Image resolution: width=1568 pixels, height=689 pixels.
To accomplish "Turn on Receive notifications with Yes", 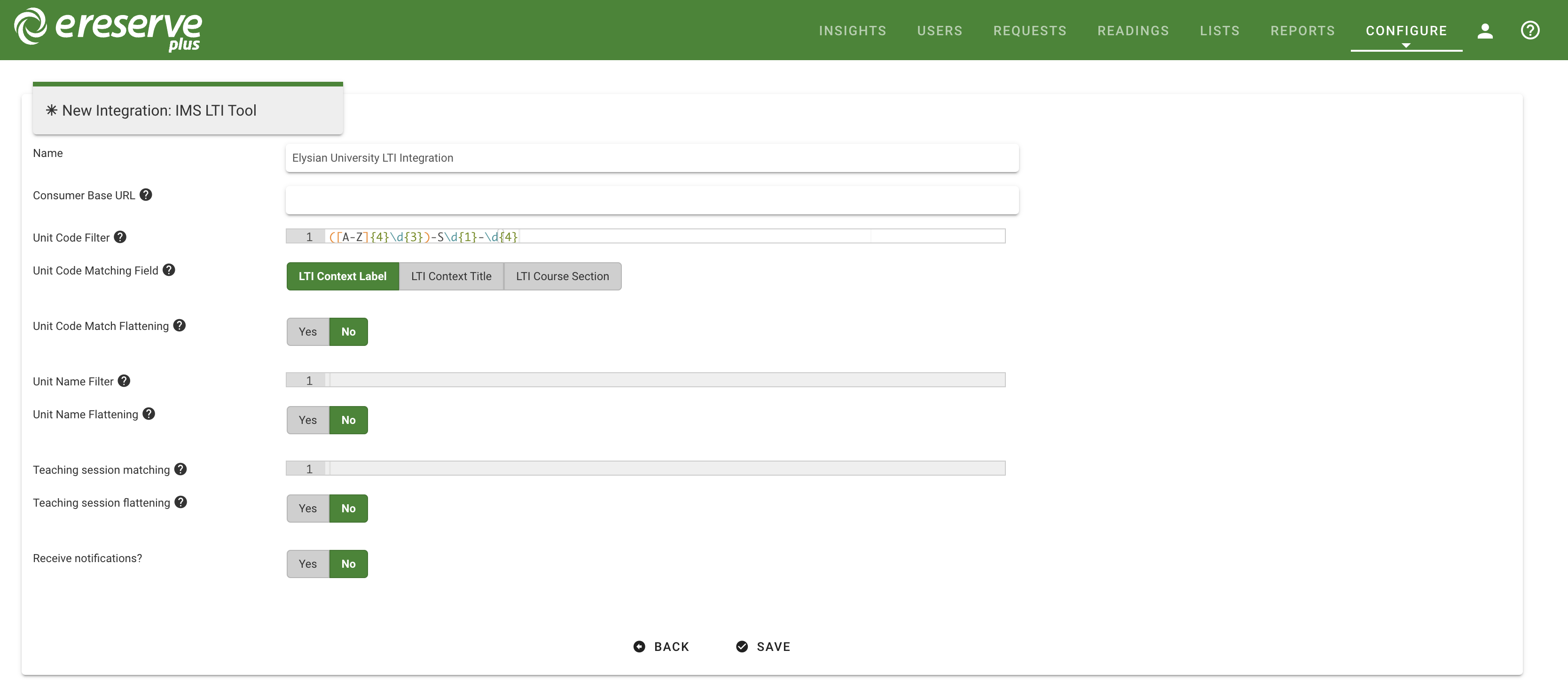I will pos(307,564).
